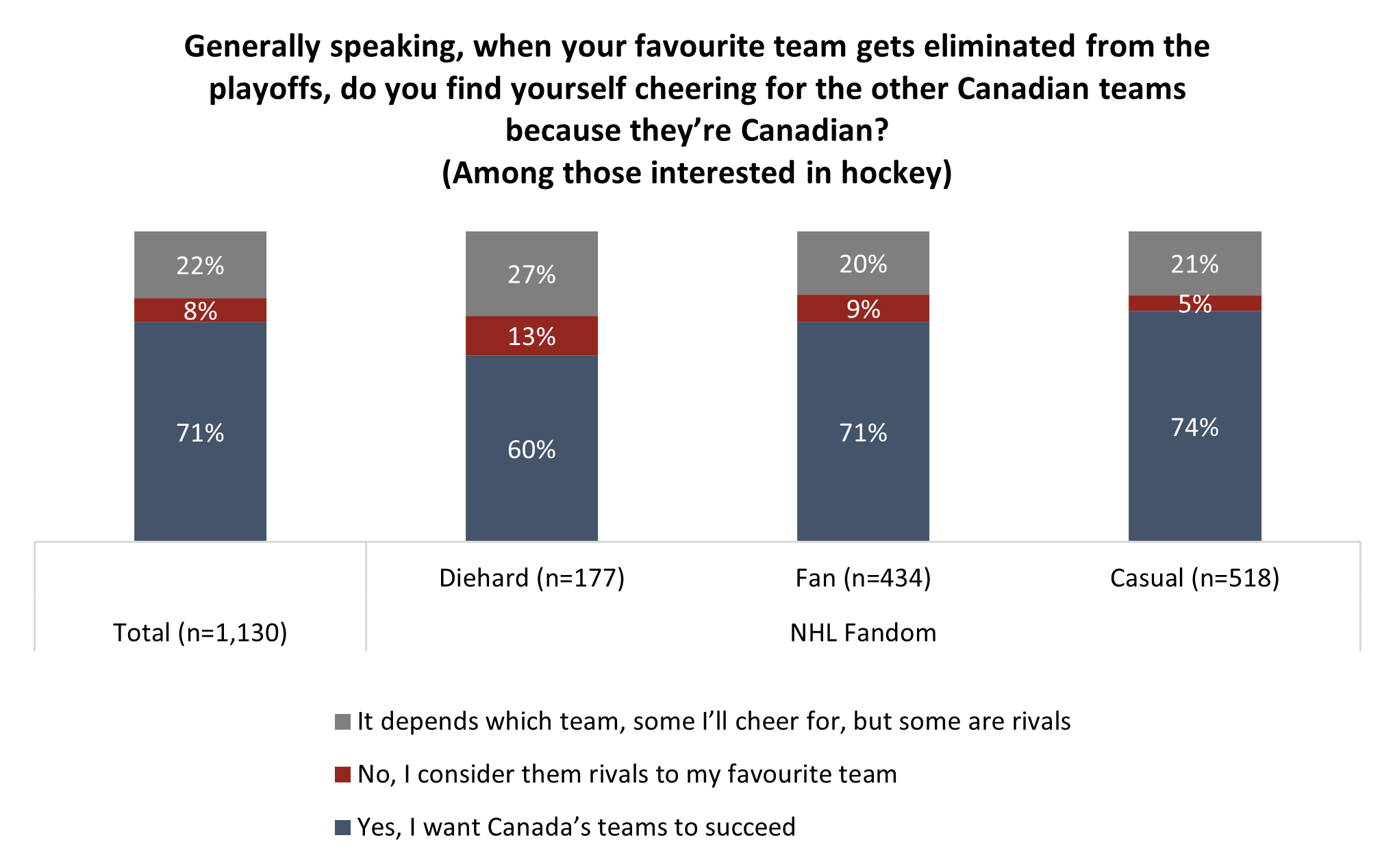Select the gray 27% segment in Diehard bar
This screenshot has height=868, width=1395.
[x=531, y=274]
